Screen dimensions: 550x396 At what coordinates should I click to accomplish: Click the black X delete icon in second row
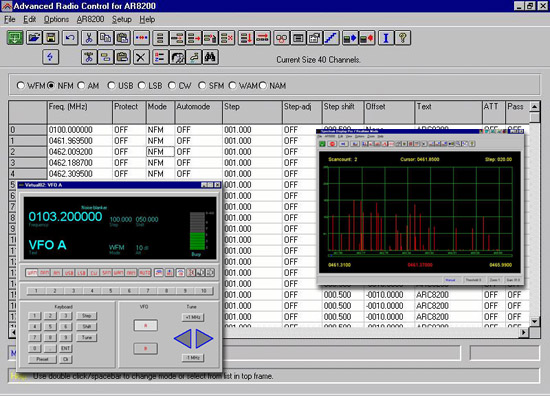pos(141,57)
